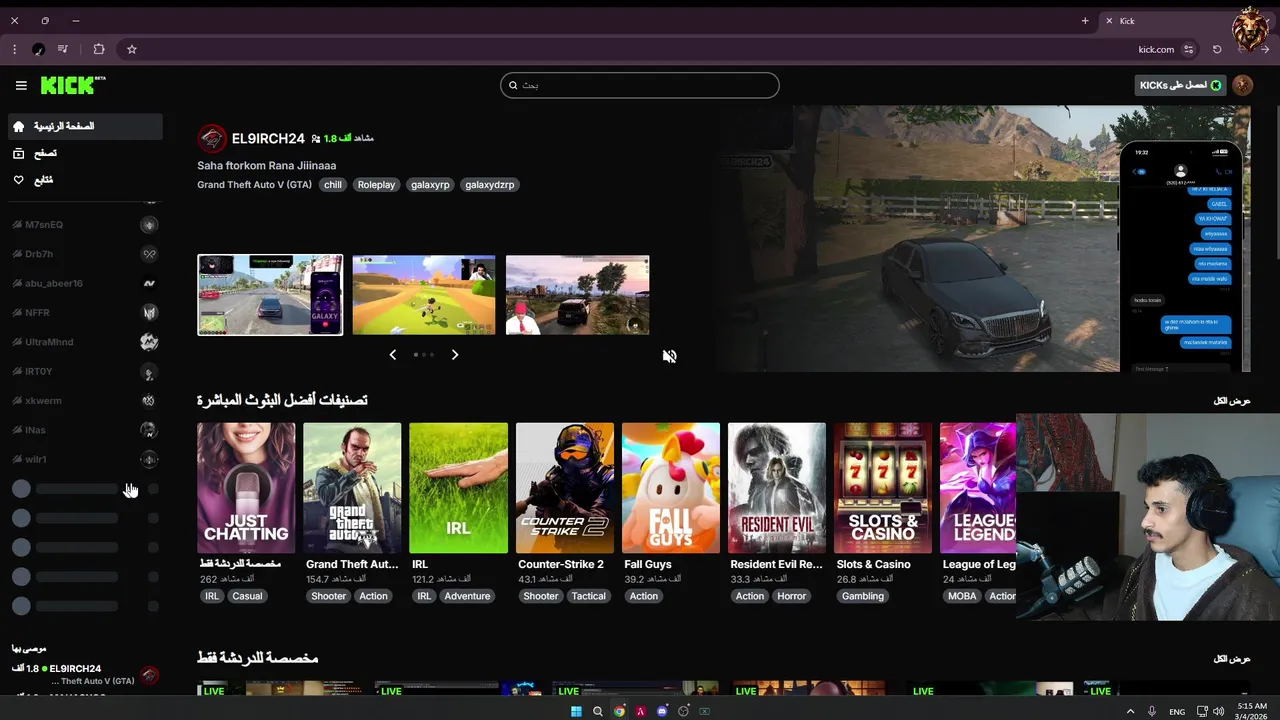This screenshot has height=720, width=1280.
Task: Select the galaxyrp tag
Action: click(x=430, y=185)
